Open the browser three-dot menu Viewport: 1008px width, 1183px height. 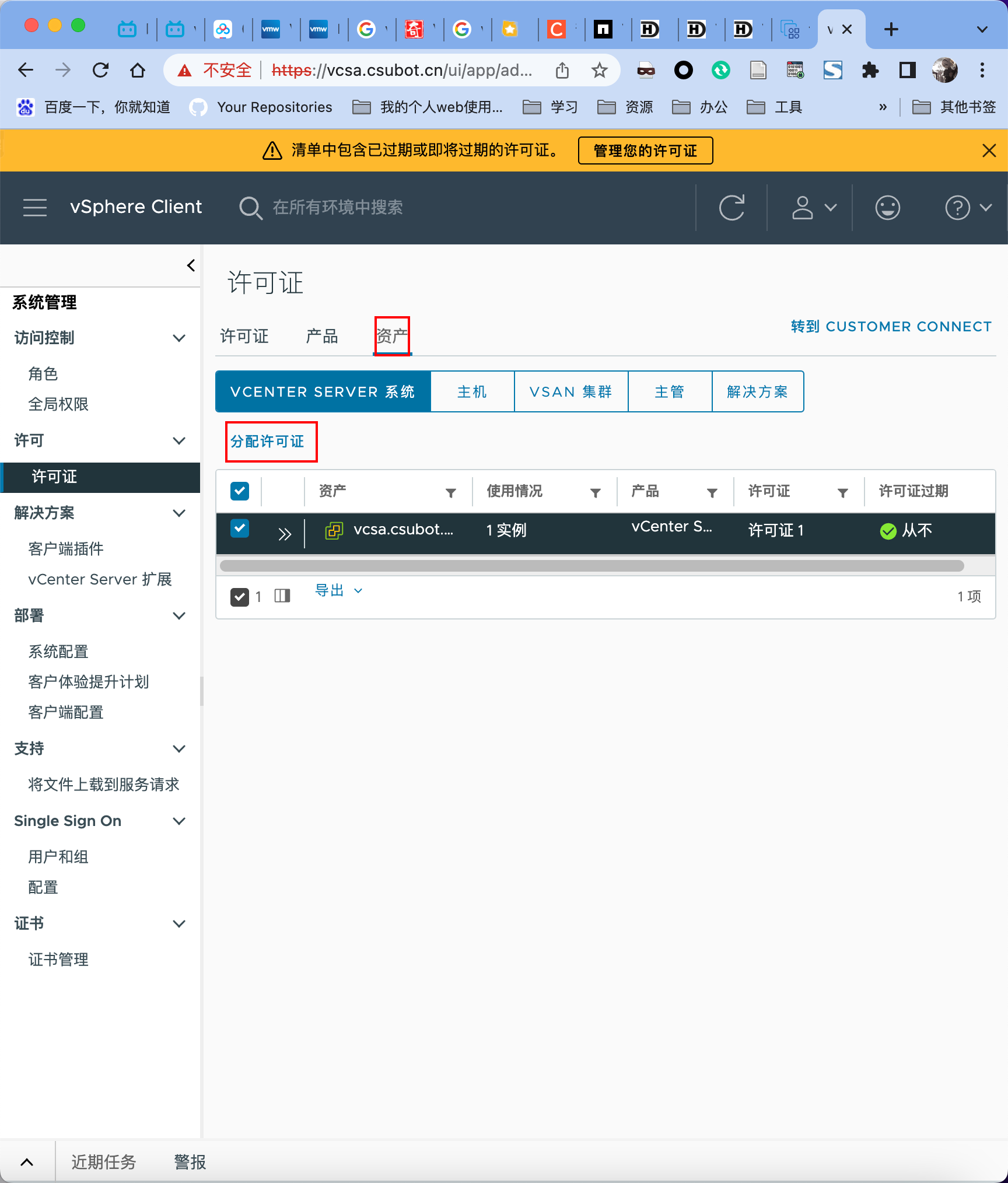coord(982,71)
